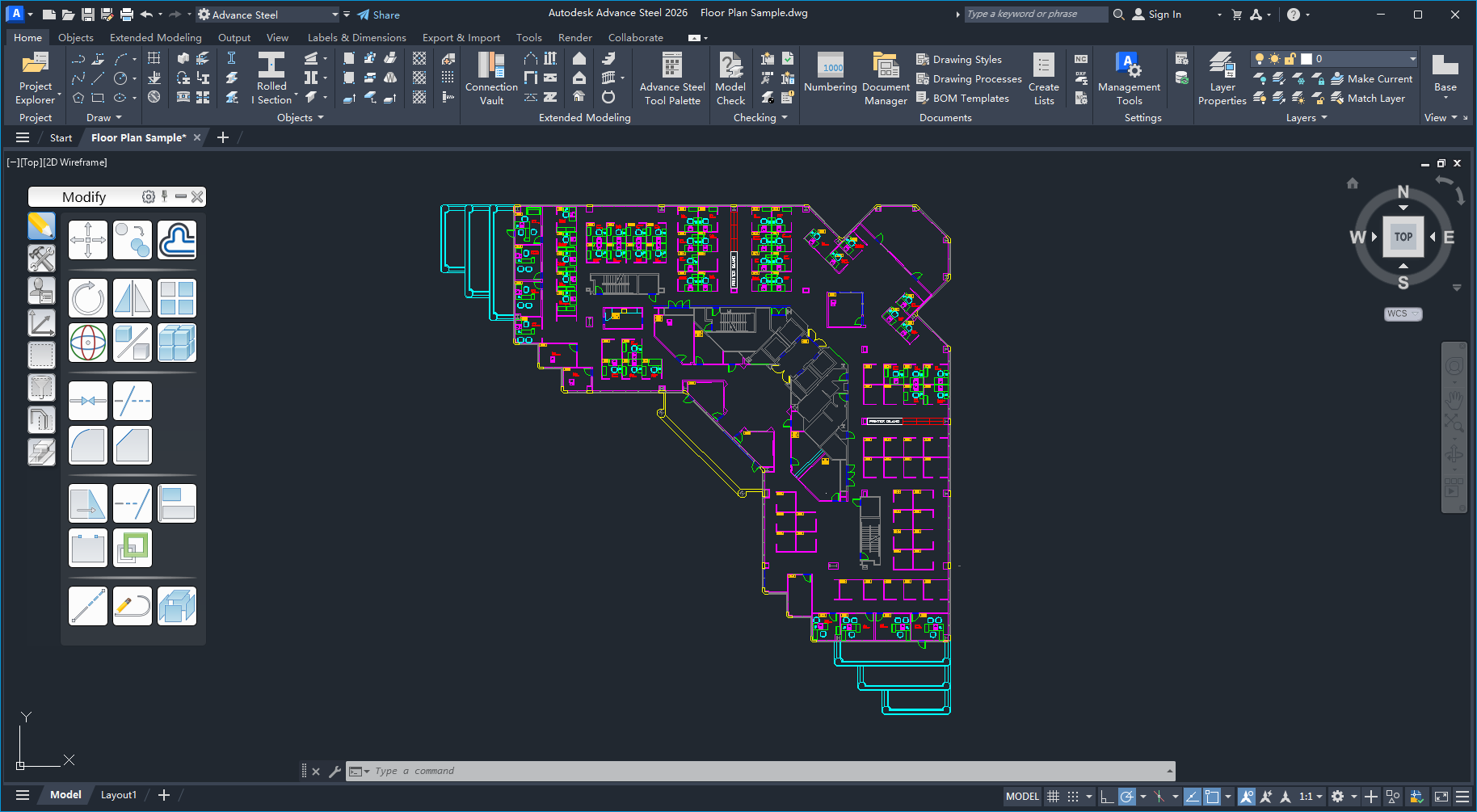
Task: Open Drawing Styles
Action: click(x=958, y=59)
